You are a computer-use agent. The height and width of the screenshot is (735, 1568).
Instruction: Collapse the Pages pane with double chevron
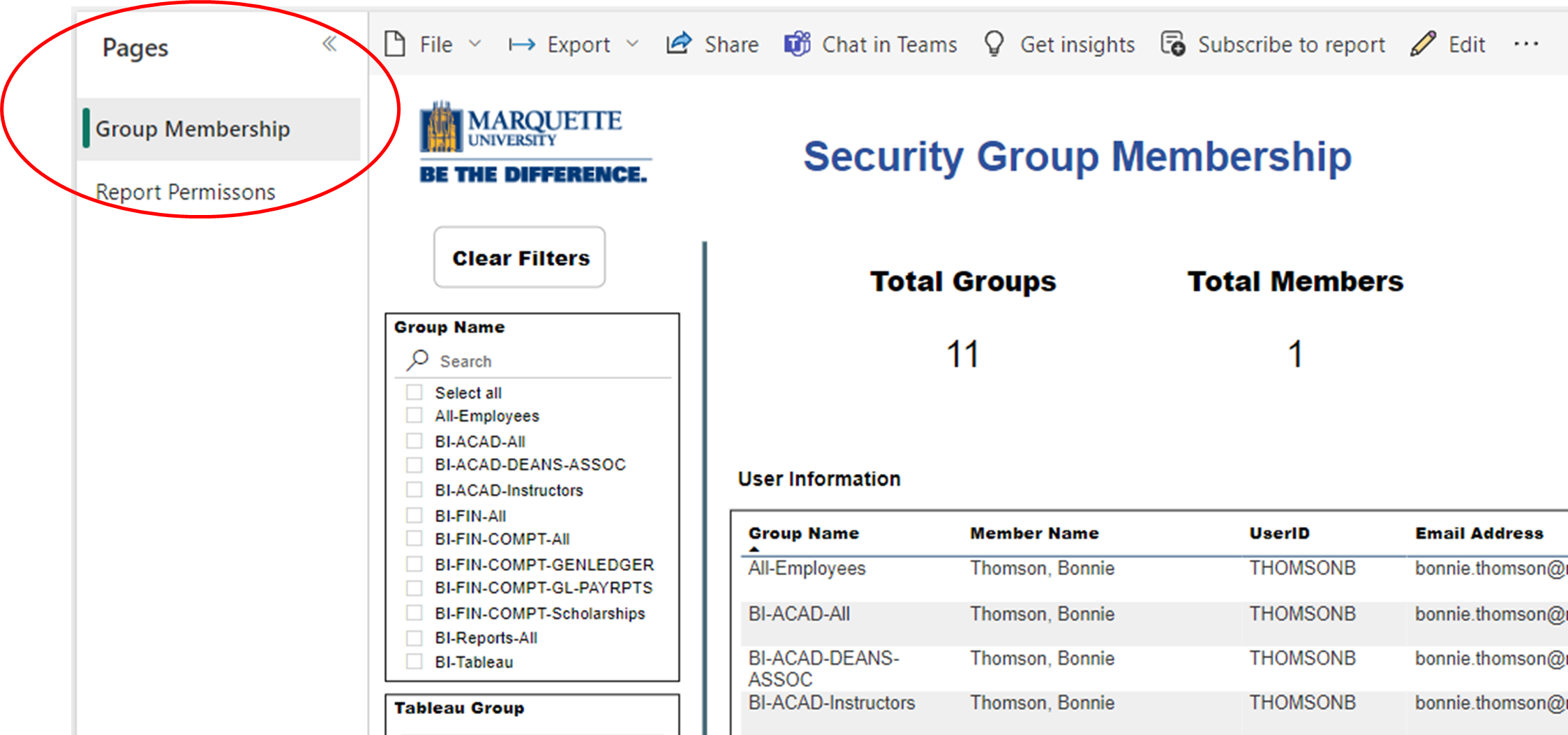(329, 45)
